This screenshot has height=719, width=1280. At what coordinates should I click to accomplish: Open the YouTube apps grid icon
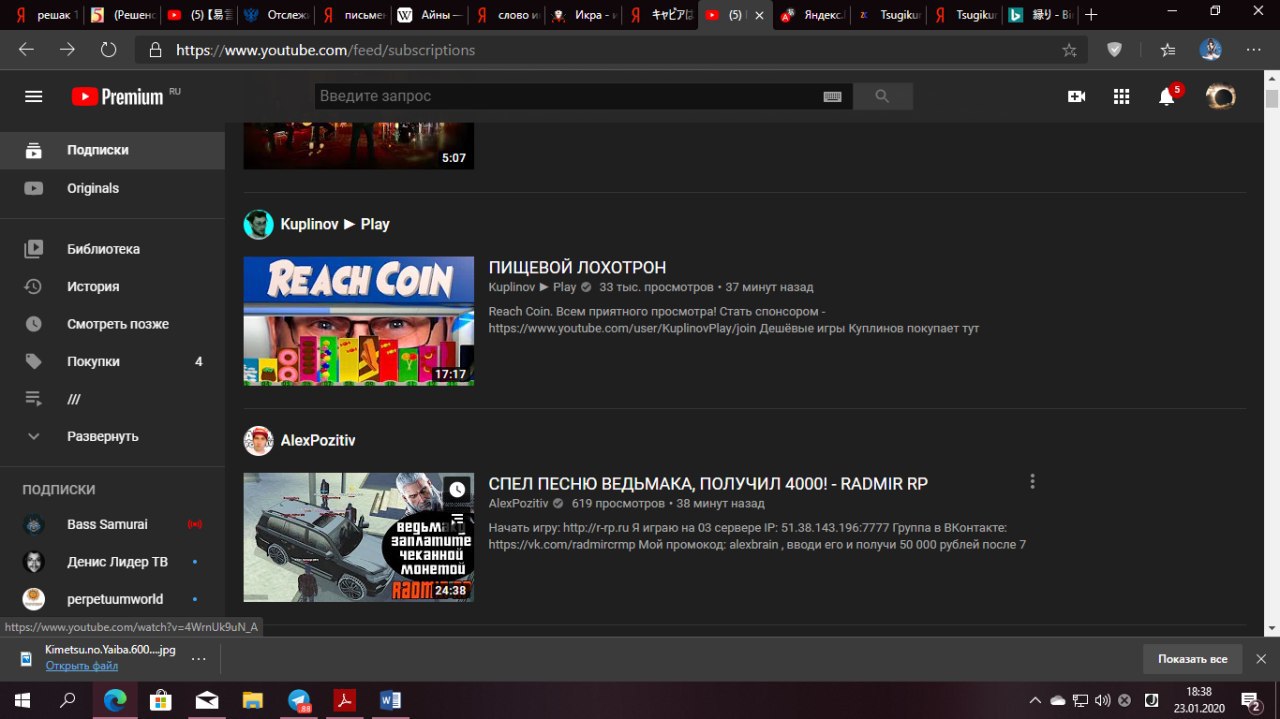[1121, 96]
